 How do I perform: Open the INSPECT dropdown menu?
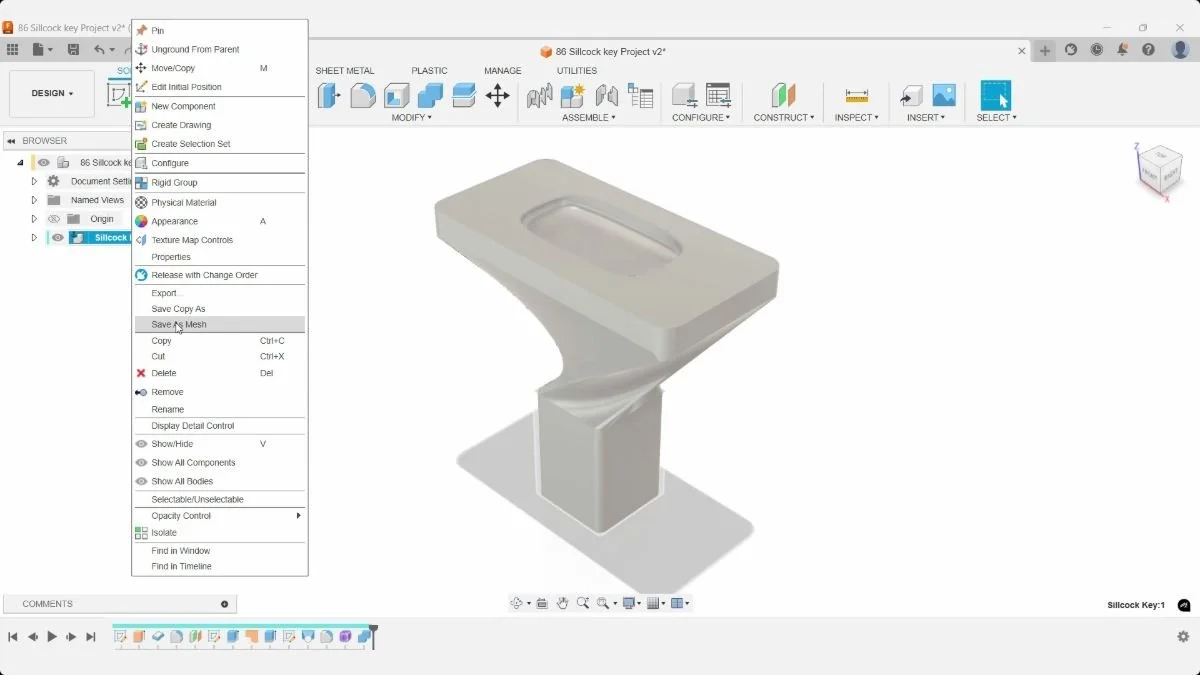(857, 118)
